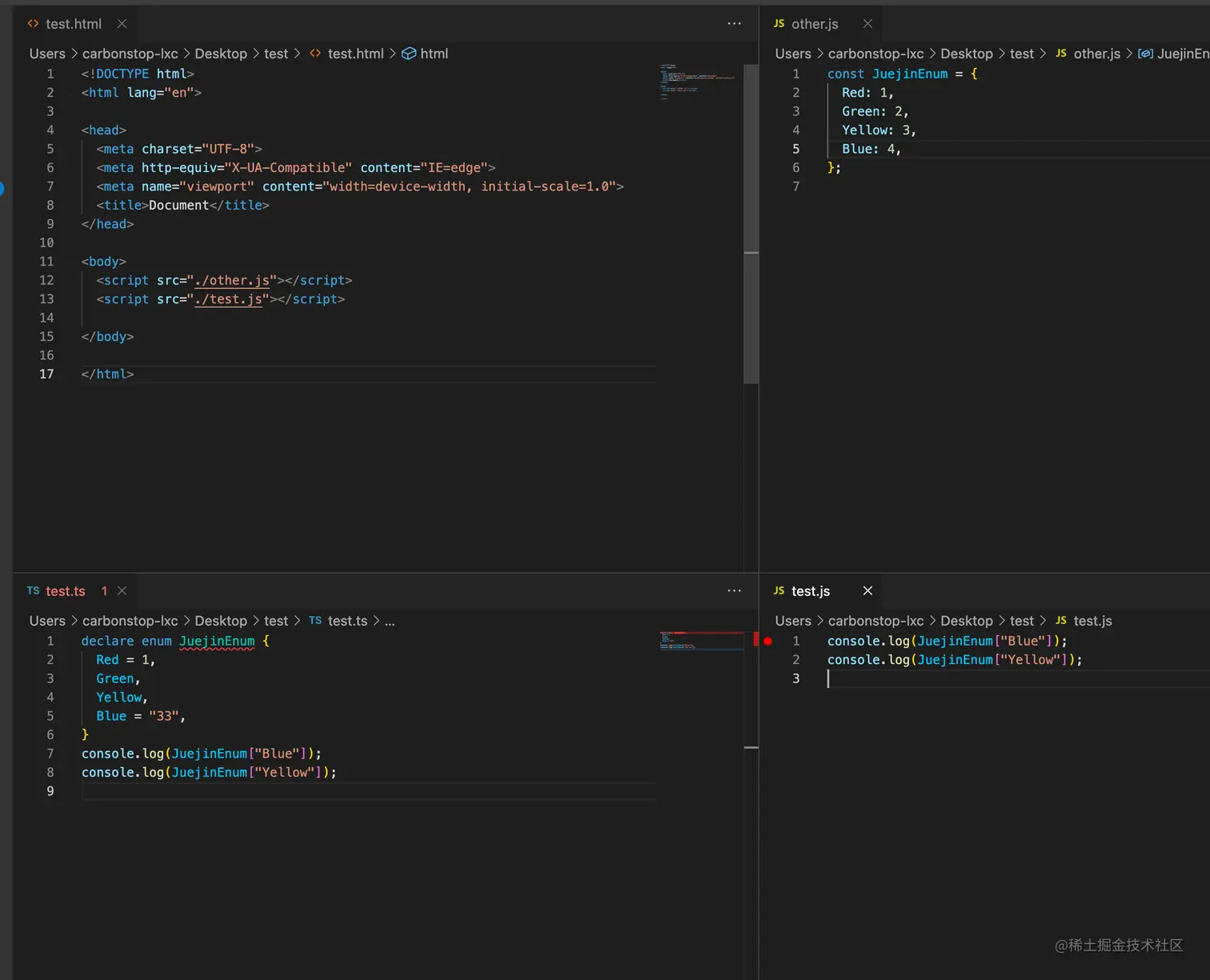Click the html symbol in the test.html breadcrumb
The height and width of the screenshot is (980, 1210).
(434, 54)
